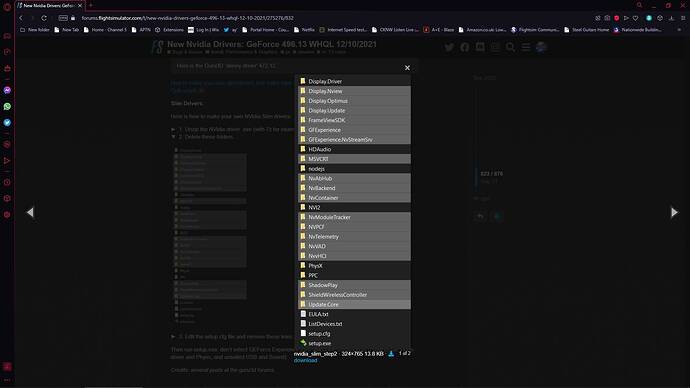
Task: Open Messenger in the sidebar
Action: [x=7, y=90]
